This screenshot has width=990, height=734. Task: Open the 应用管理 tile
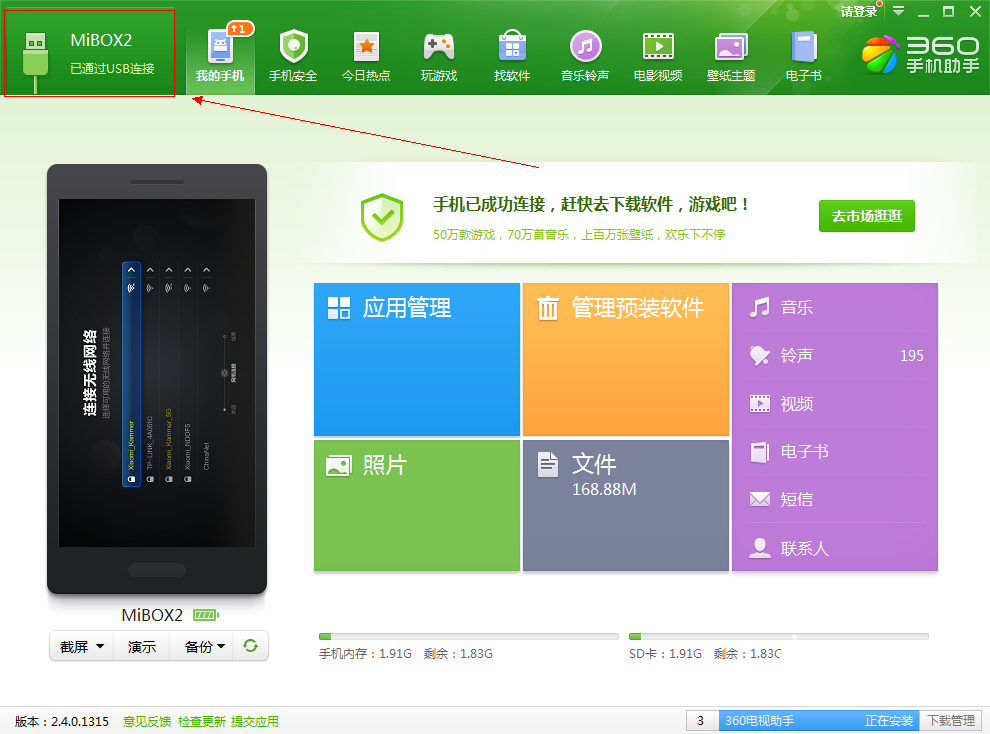[417, 359]
